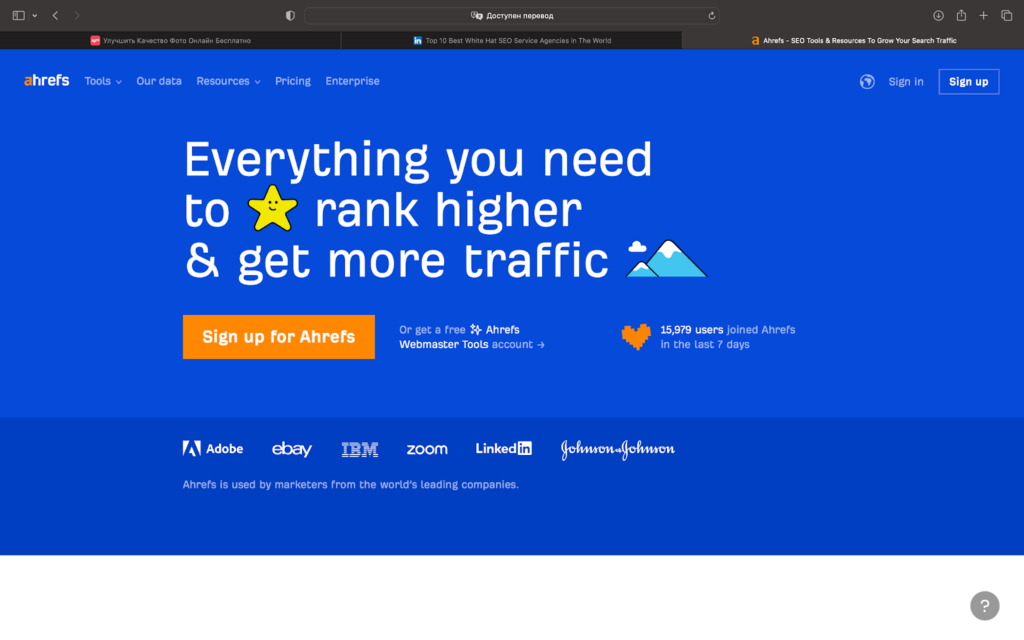
Task: Click the zoom logo
Action: coord(427,449)
